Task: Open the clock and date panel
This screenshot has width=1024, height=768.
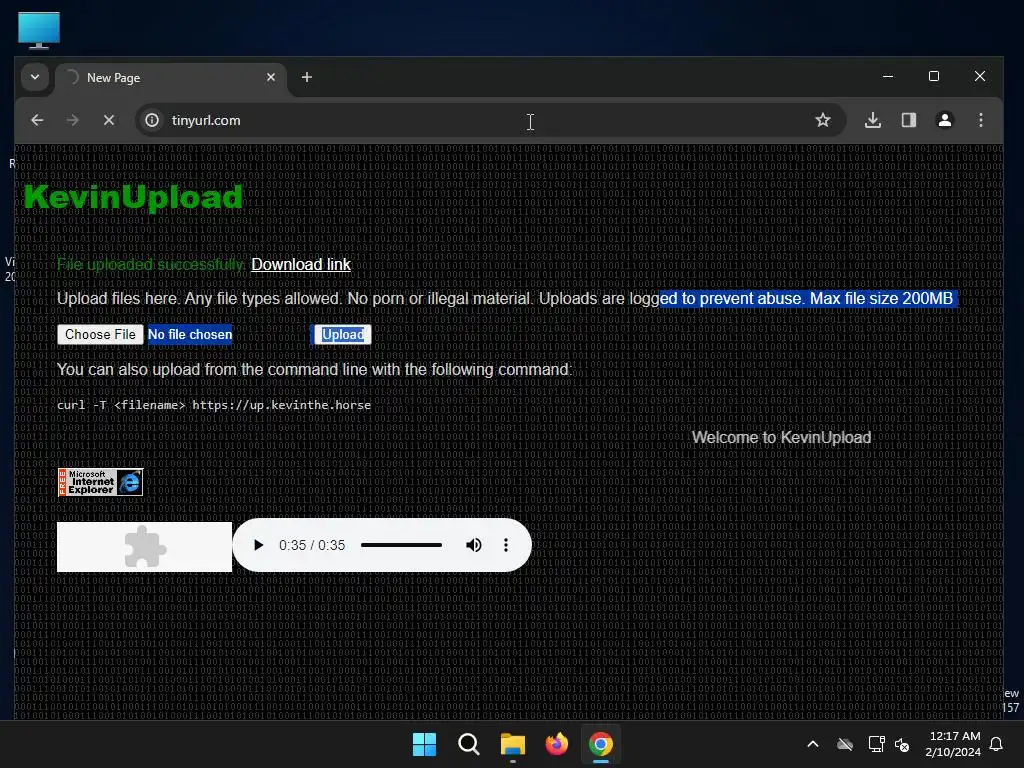Action: click(953, 744)
